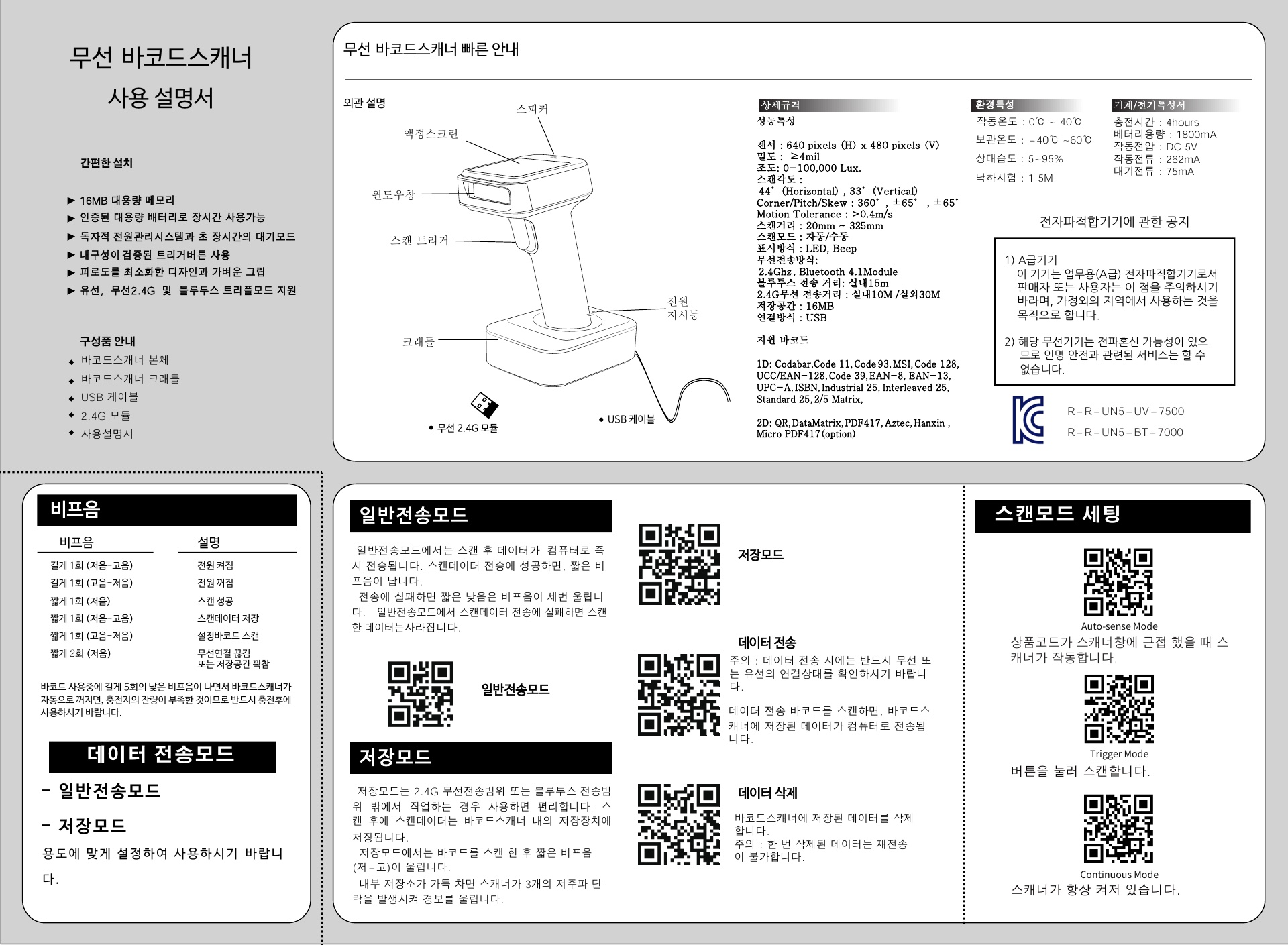
Task: Select the Continuous Mode QR code
Action: (x=1118, y=828)
